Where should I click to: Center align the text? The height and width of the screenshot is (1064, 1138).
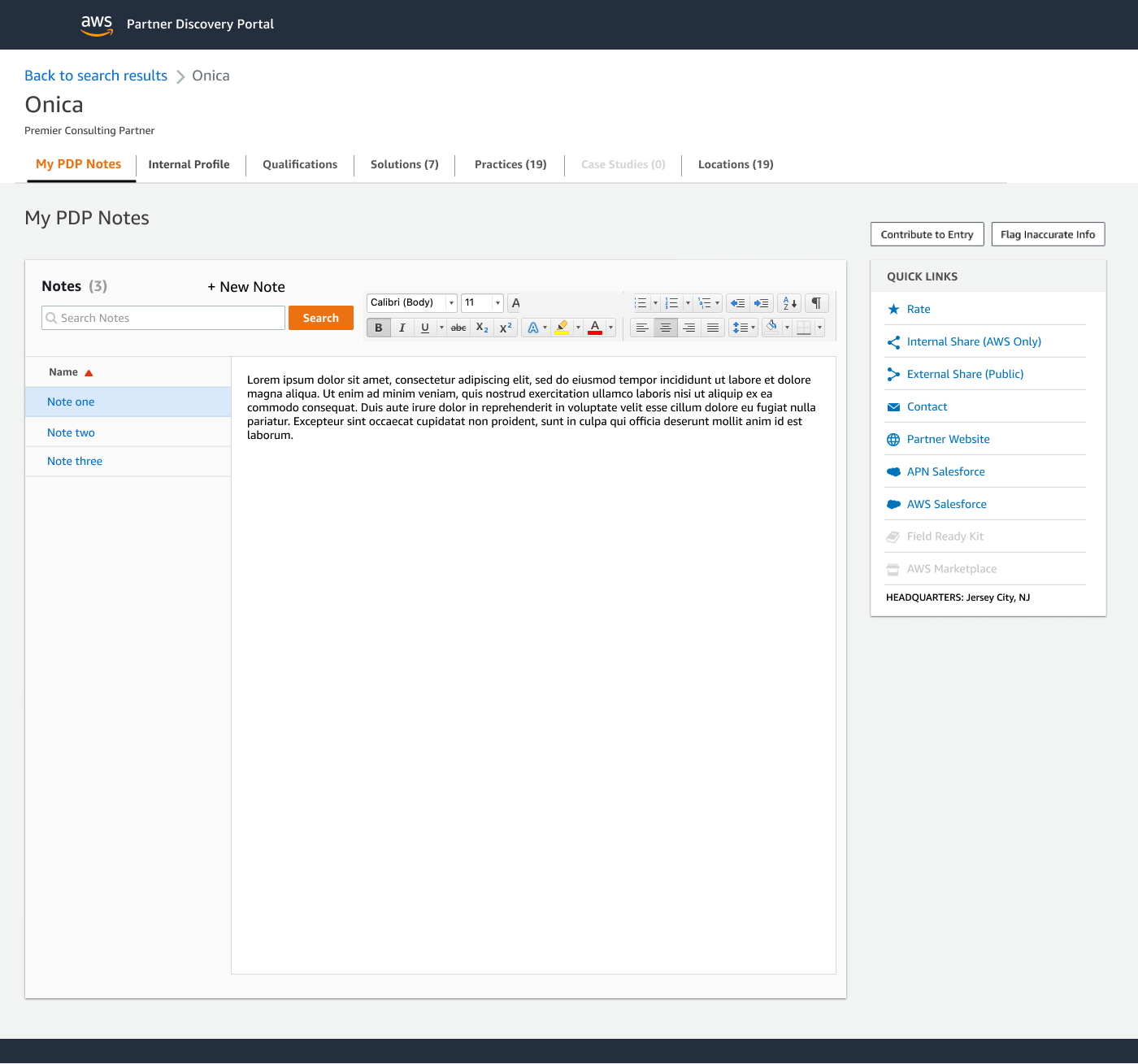666,328
